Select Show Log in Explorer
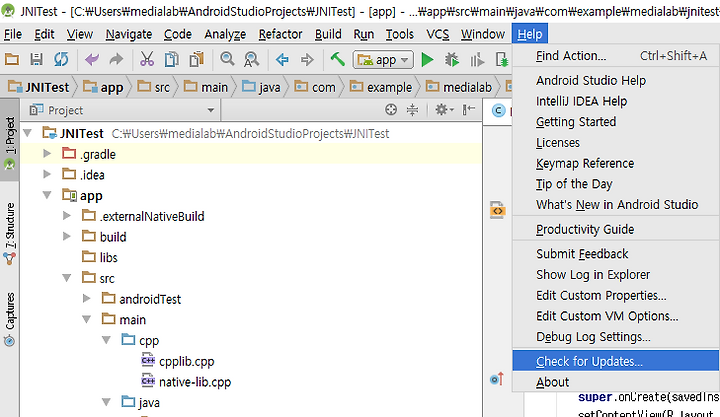 pyautogui.click(x=615, y=275)
